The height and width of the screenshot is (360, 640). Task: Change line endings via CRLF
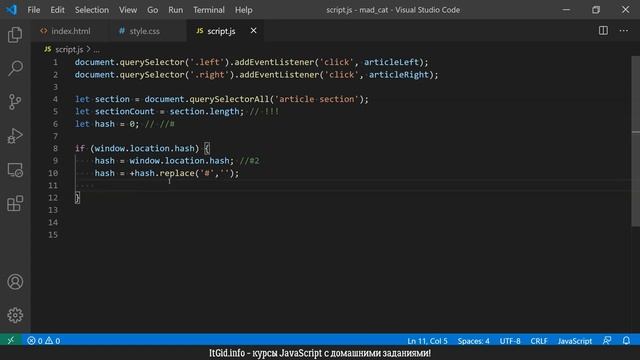click(x=539, y=341)
